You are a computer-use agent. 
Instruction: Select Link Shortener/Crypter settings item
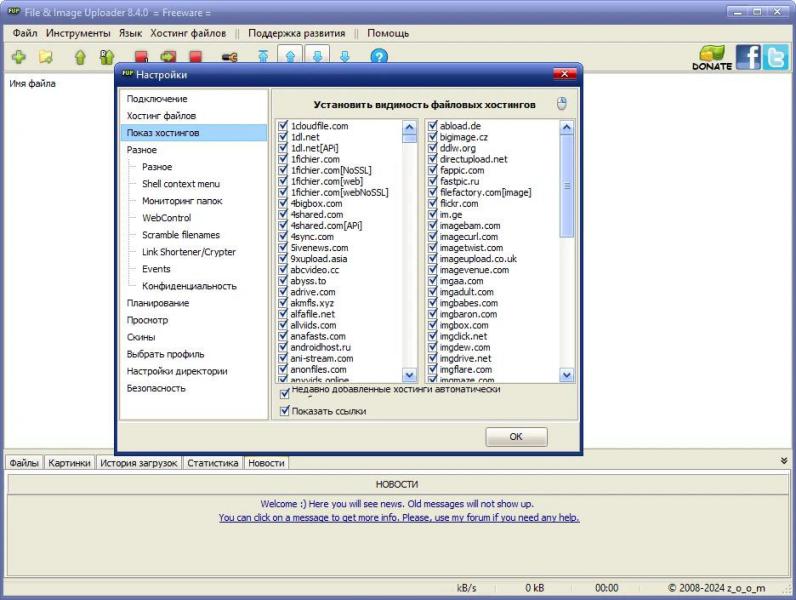(x=189, y=252)
